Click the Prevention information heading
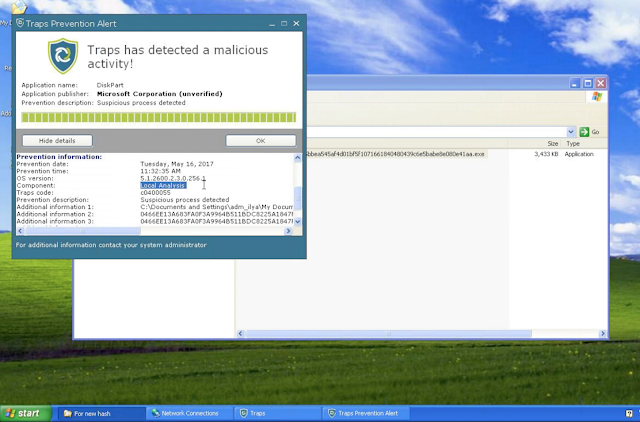 click(x=59, y=157)
